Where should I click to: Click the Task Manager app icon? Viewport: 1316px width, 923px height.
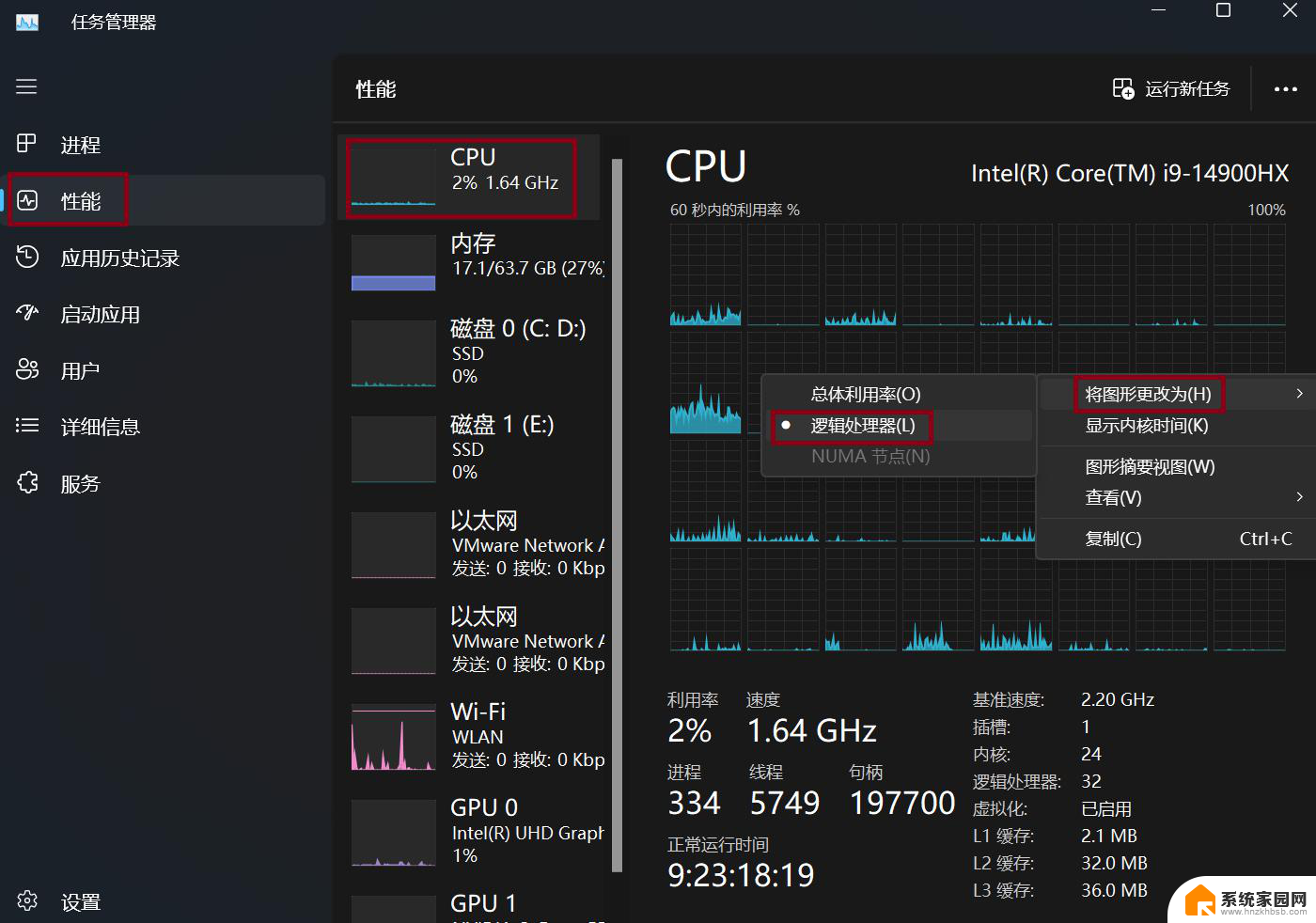(27, 22)
